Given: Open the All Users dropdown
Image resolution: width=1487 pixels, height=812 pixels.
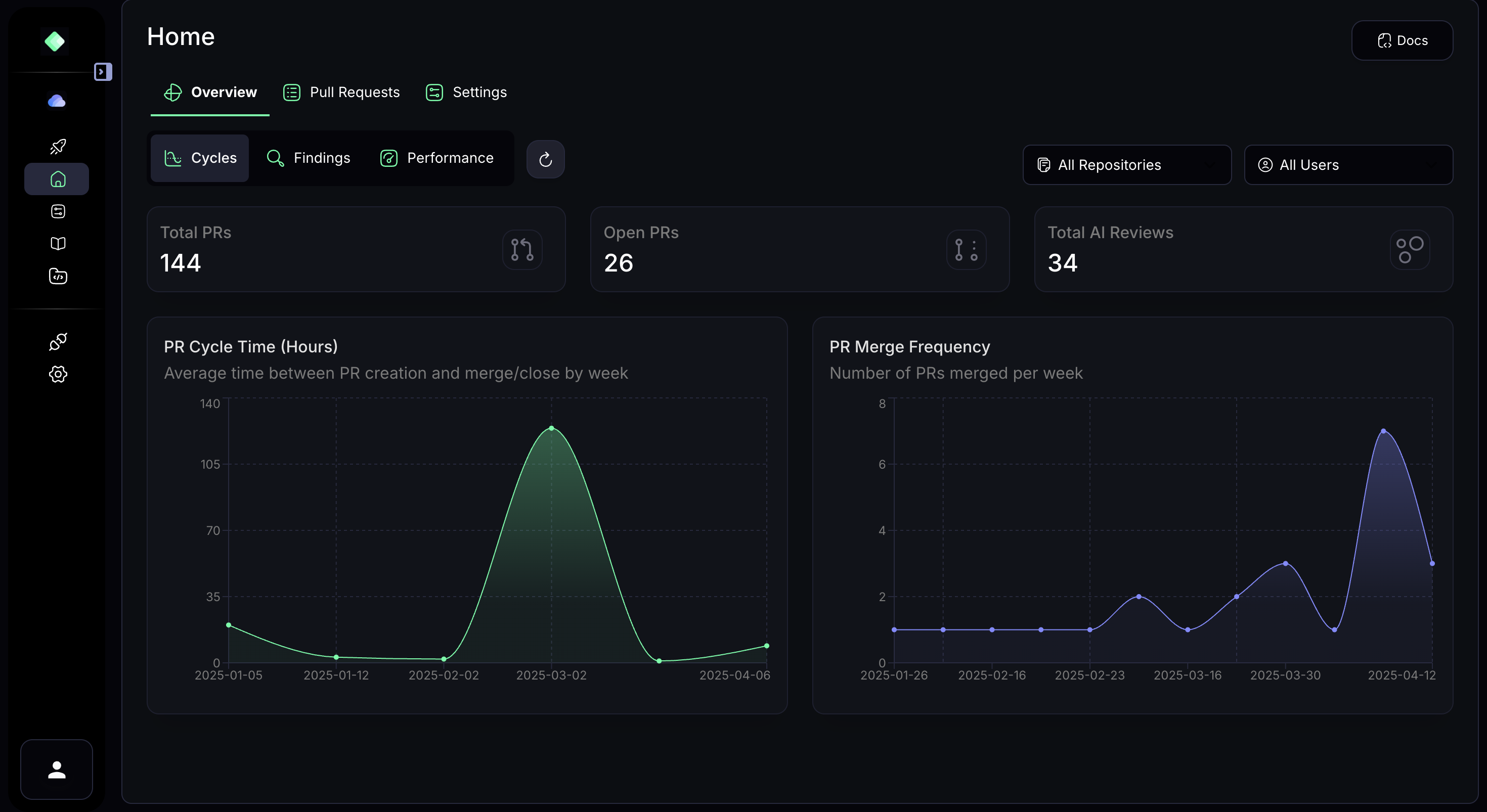Looking at the screenshot, I should [x=1348, y=164].
